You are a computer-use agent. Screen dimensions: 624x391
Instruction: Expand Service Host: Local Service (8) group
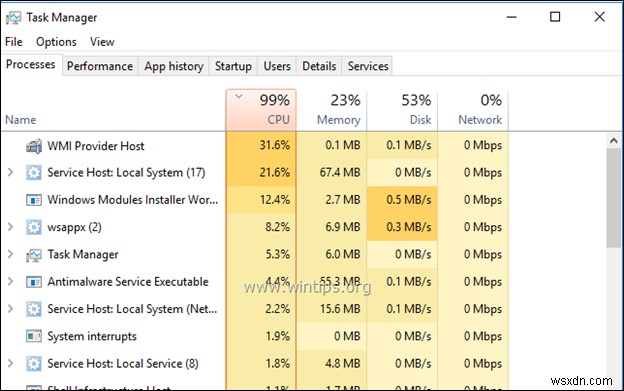pos(11,363)
